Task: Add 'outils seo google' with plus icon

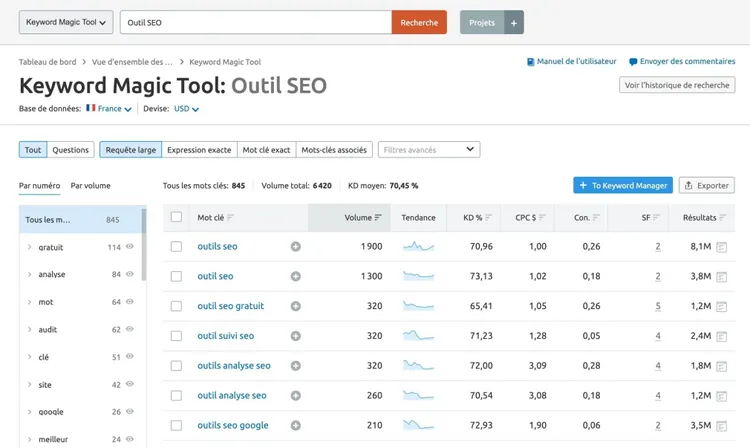Action: (296, 426)
